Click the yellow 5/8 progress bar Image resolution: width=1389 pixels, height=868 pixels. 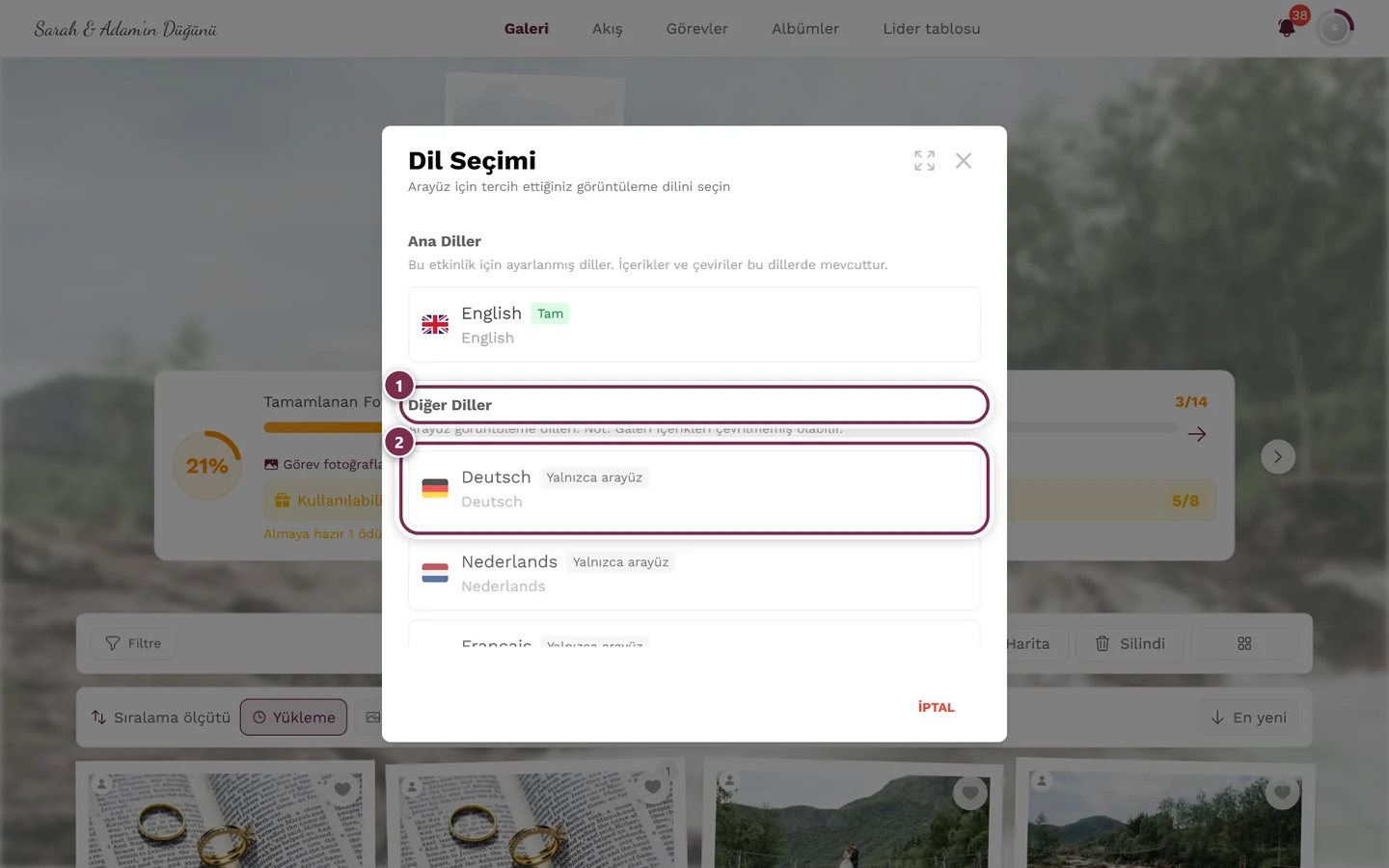tap(1111, 501)
